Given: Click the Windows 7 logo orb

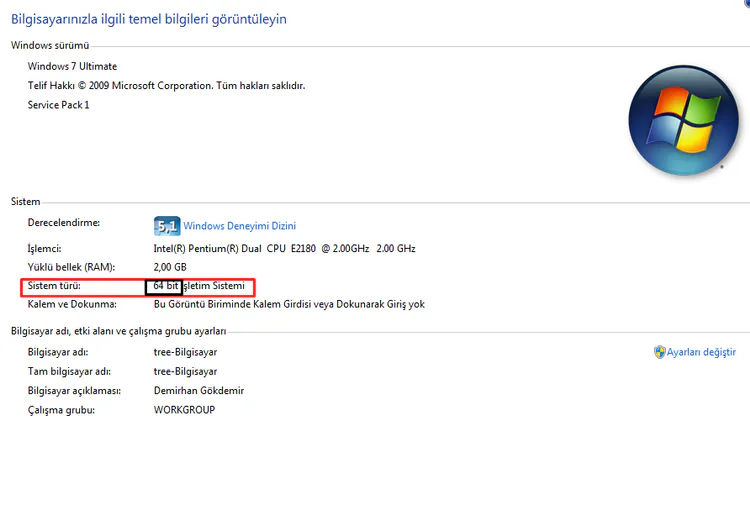Looking at the screenshot, I should pos(684,120).
